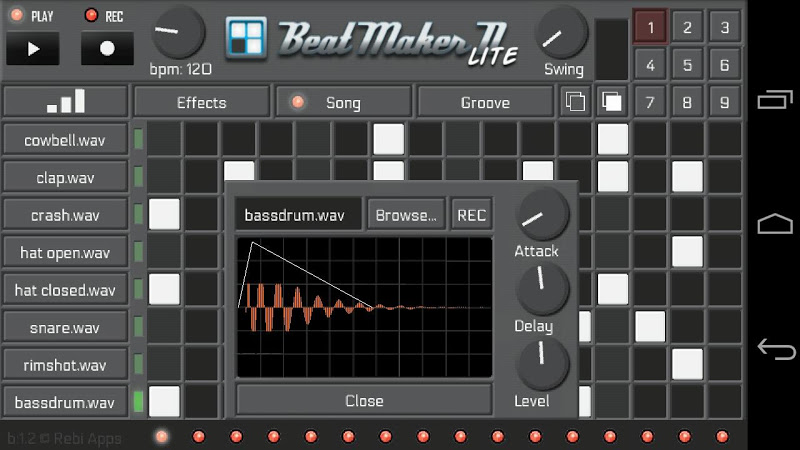Click the Attack knob
This screenshot has width=800, height=450.
pyautogui.click(x=542, y=215)
